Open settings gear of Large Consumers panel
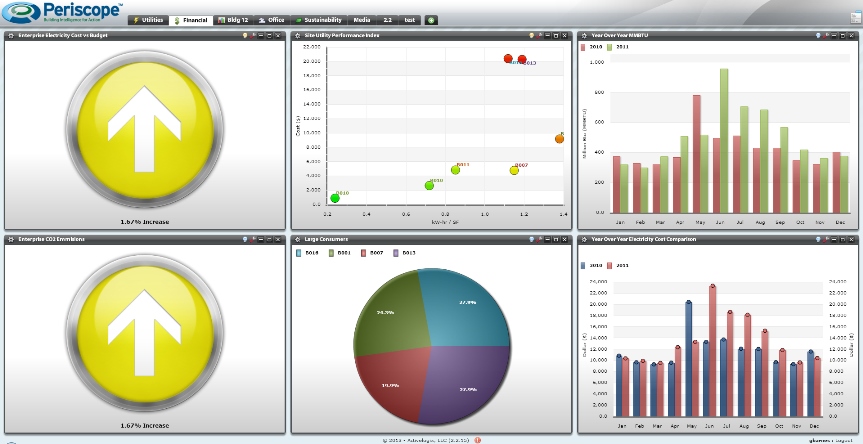The height and width of the screenshot is (444, 863). click(x=298, y=239)
